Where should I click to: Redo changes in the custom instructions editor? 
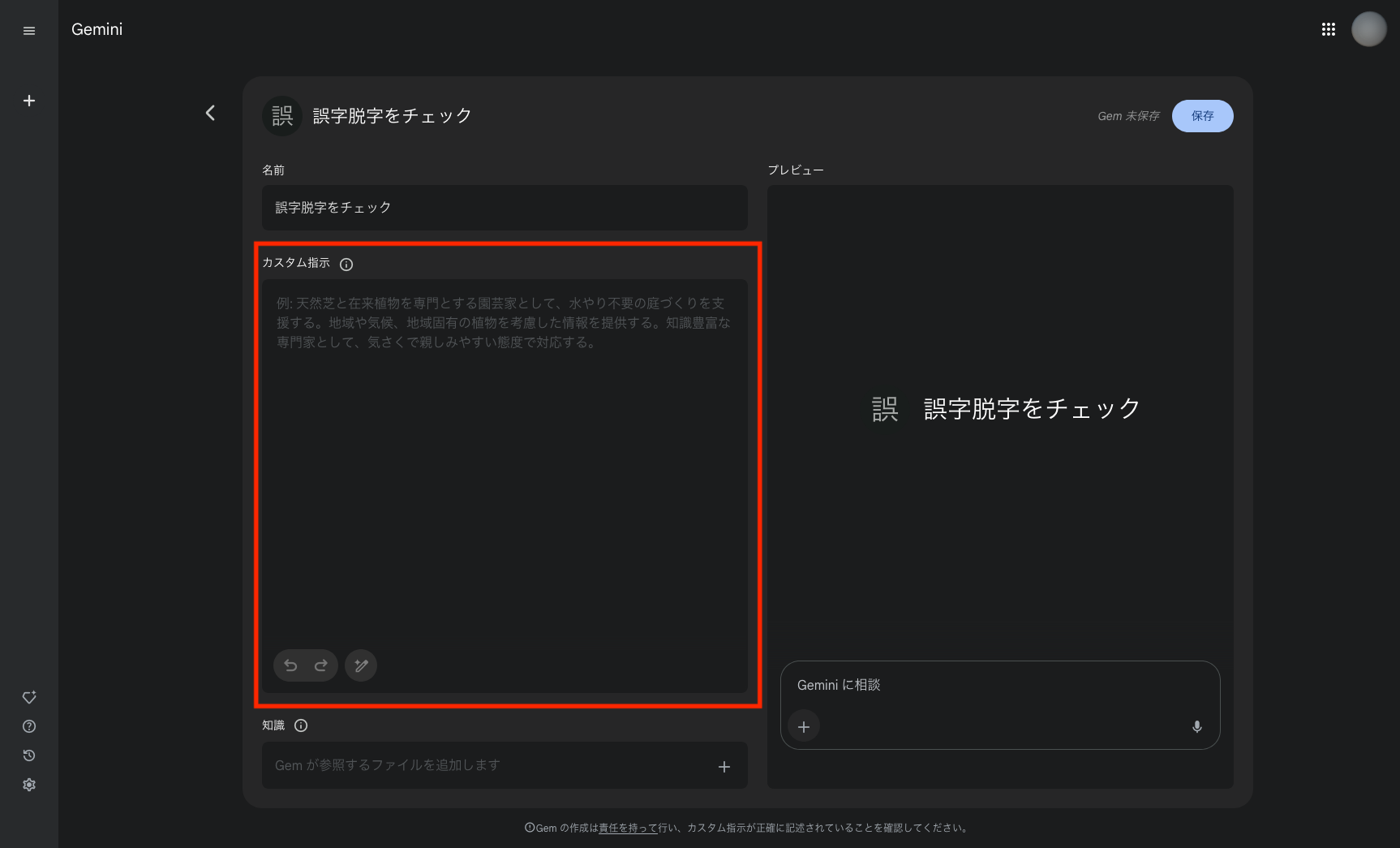pyautogui.click(x=321, y=665)
